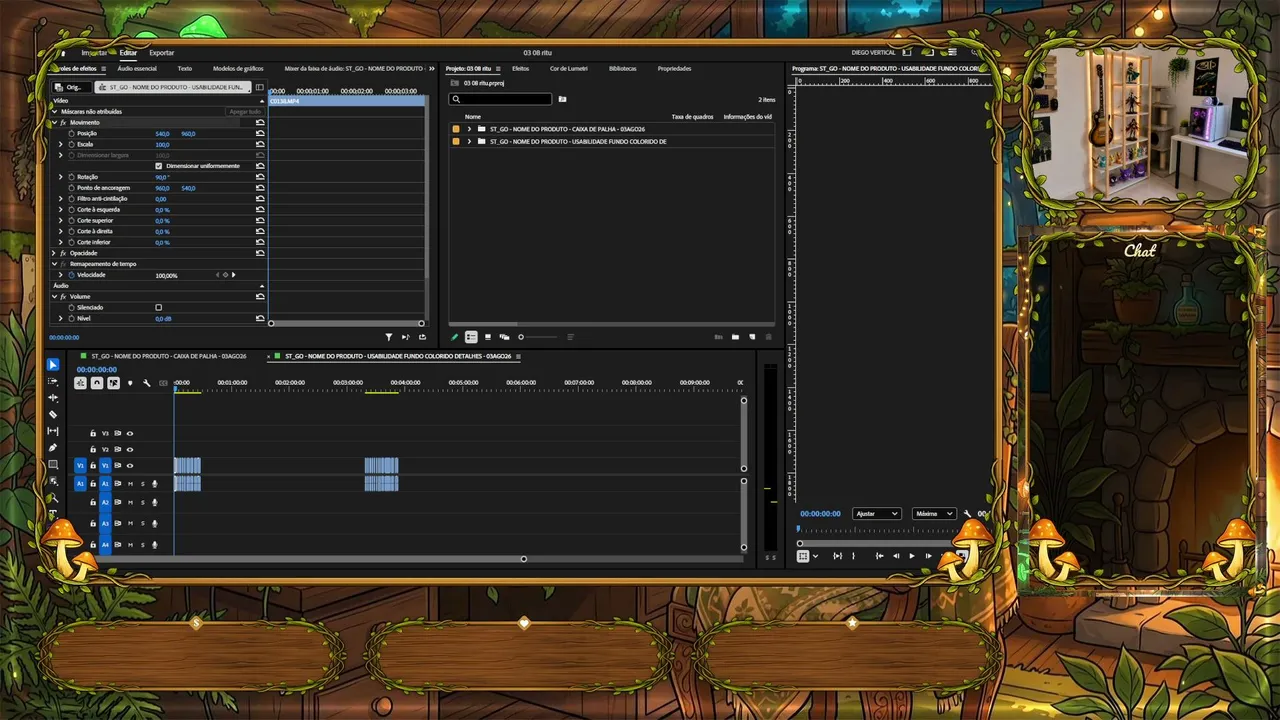Pick the Razor tool

53,414
